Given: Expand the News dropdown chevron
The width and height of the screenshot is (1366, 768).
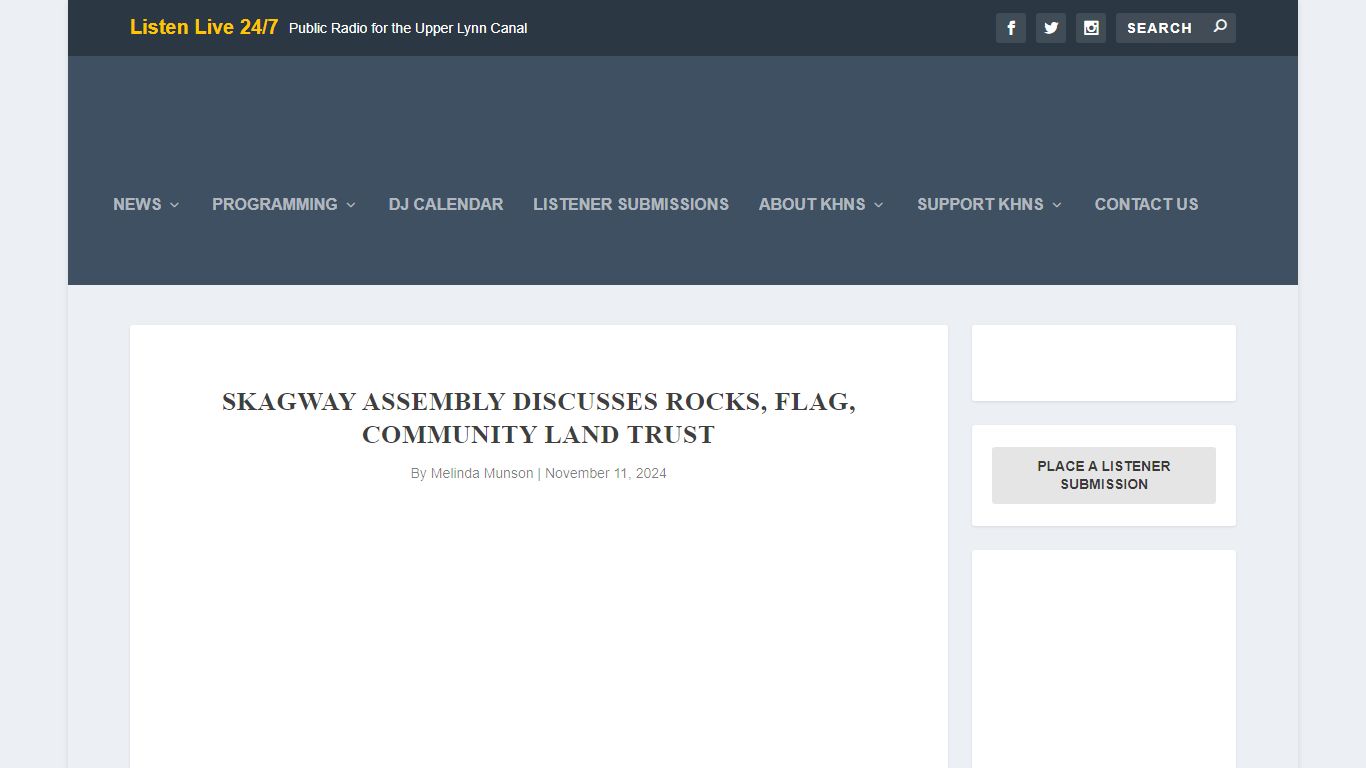Looking at the screenshot, I should [x=174, y=205].
